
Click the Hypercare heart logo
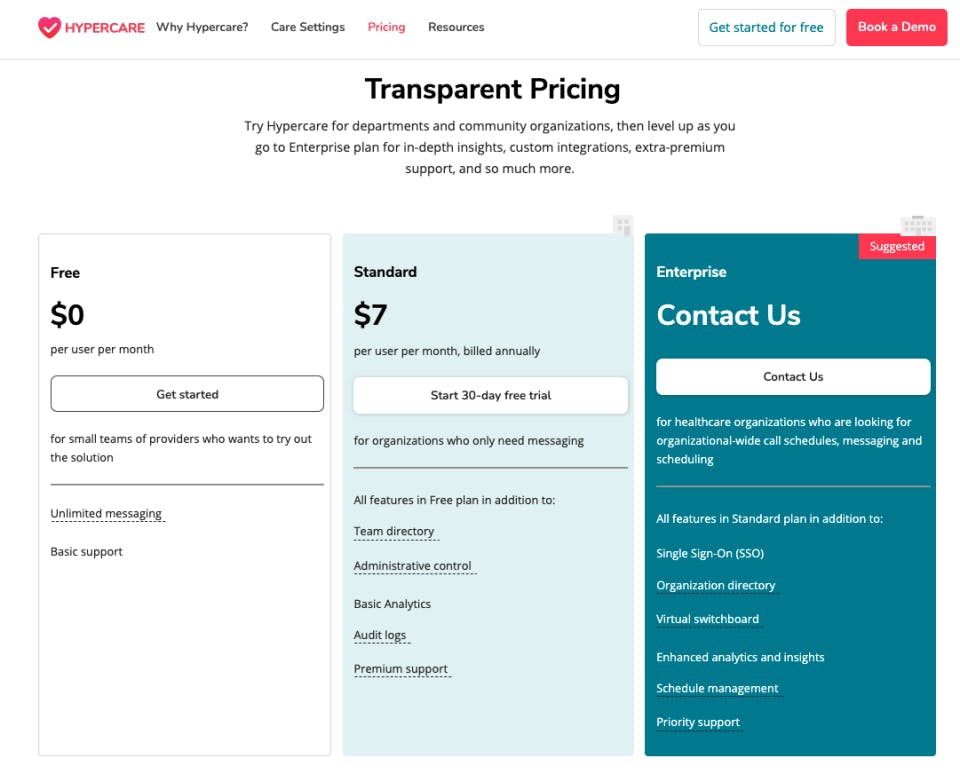coord(49,27)
